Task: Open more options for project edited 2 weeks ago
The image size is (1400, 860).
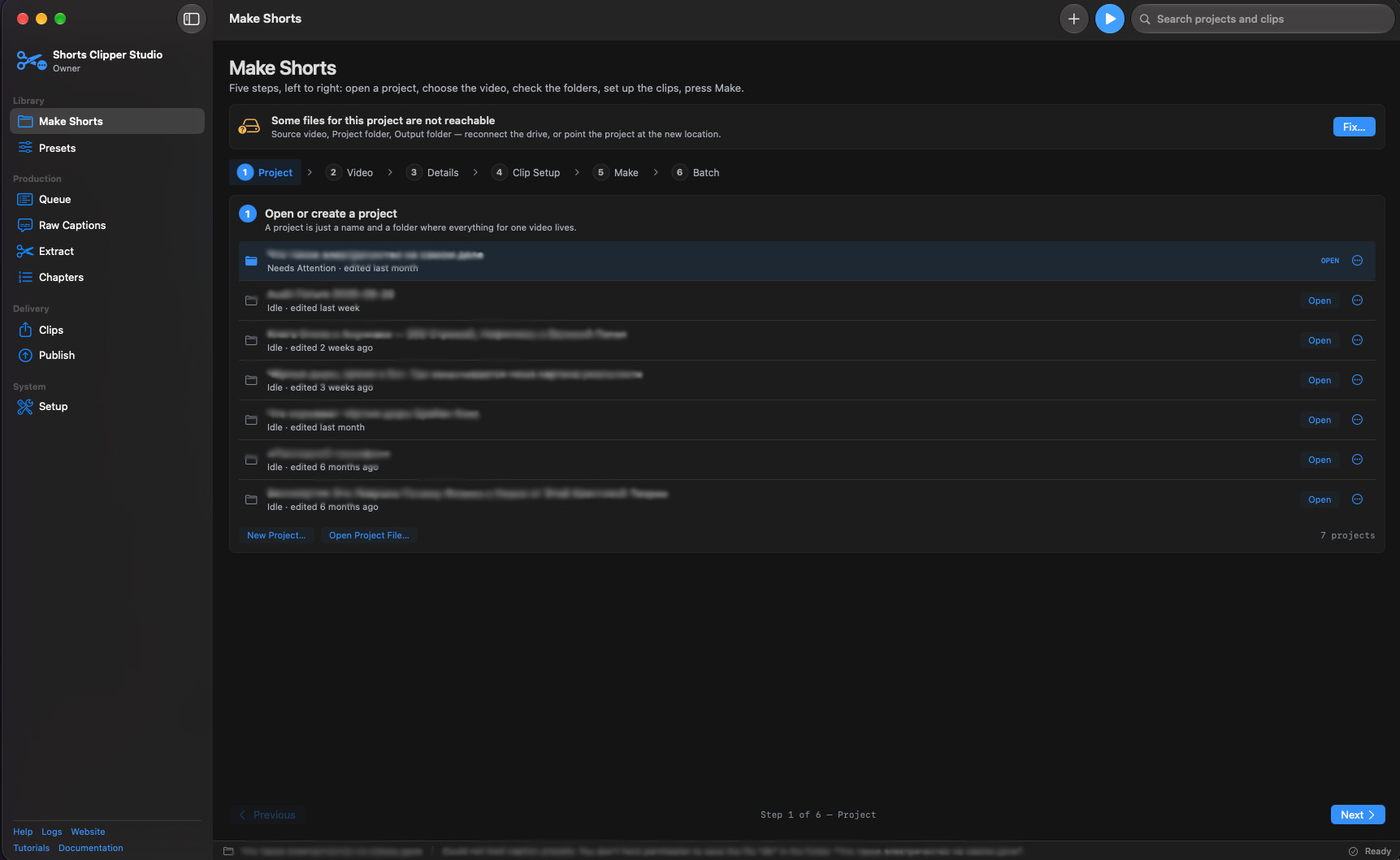Action: coord(1357,340)
